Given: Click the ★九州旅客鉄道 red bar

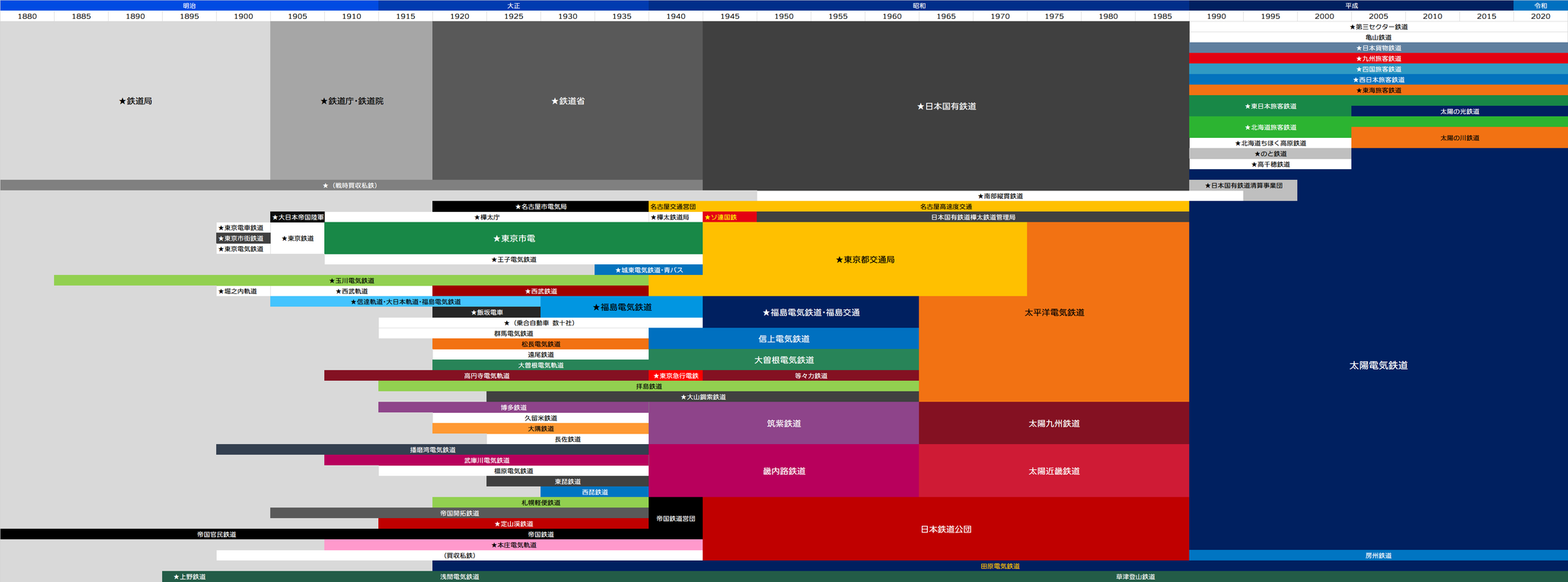Looking at the screenshot, I should (x=1378, y=59).
